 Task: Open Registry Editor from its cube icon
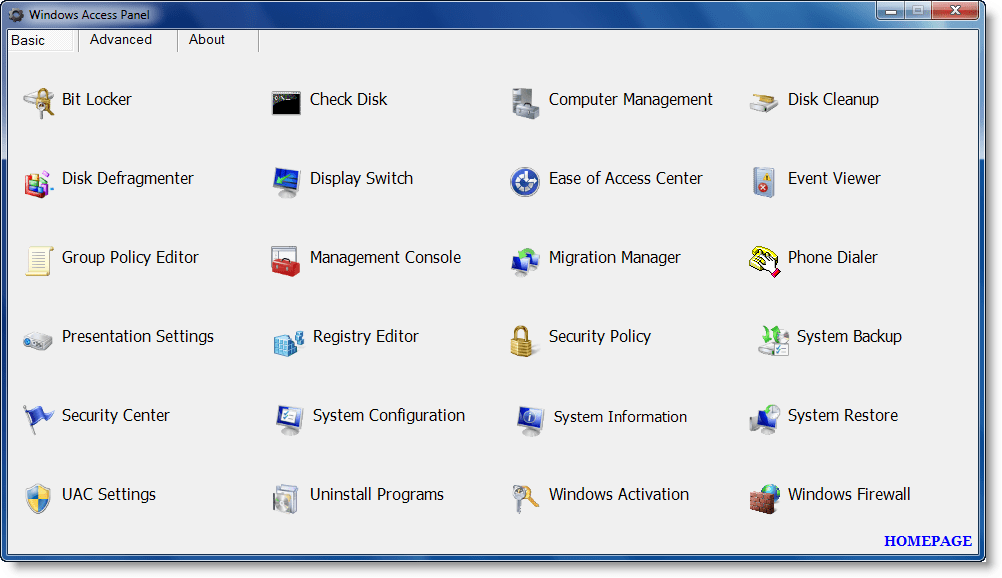point(288,342)
